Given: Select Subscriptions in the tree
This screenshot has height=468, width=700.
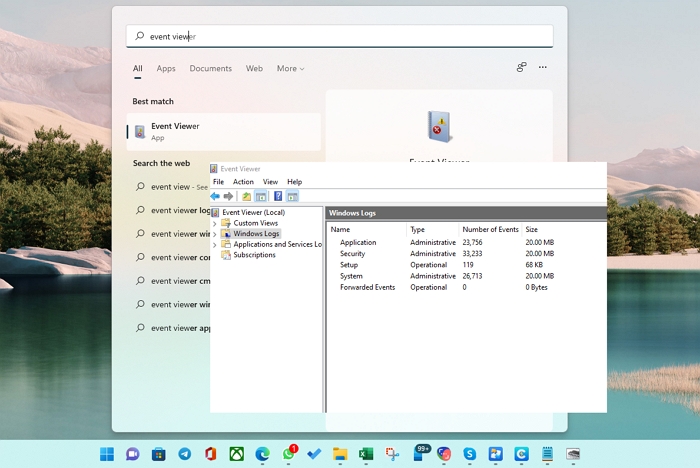Looking at the screenshot, I should point(254,255).
